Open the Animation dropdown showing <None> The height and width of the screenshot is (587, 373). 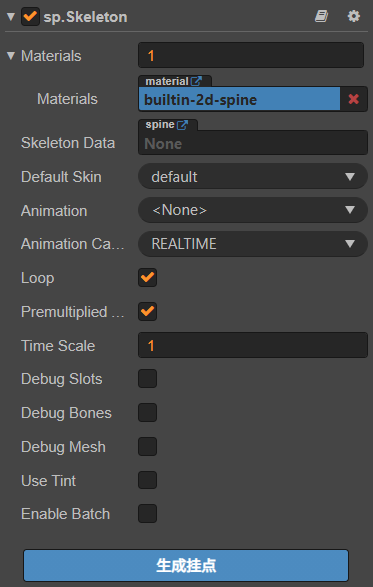tap(253, 210)
